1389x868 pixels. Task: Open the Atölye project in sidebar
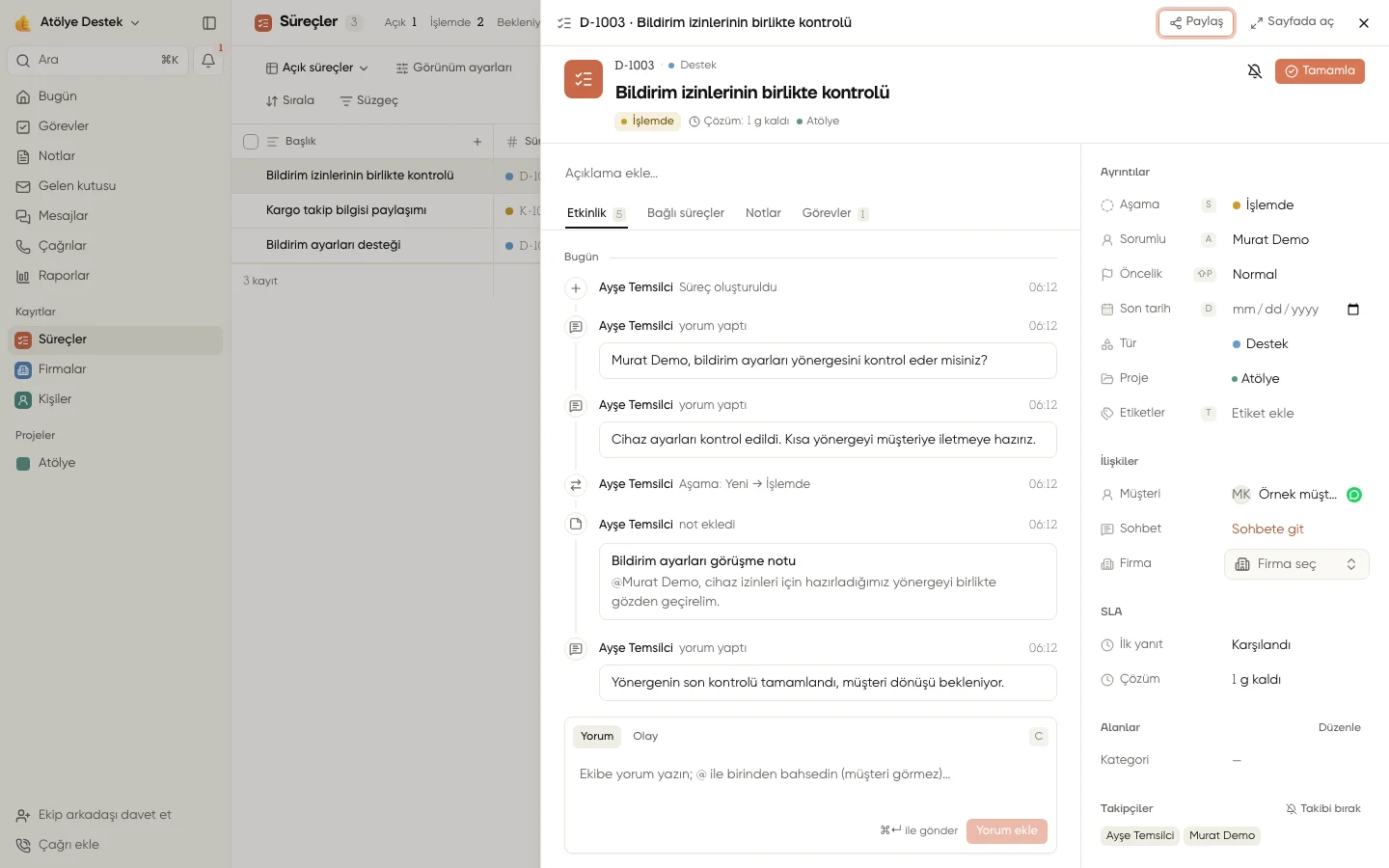115,463
